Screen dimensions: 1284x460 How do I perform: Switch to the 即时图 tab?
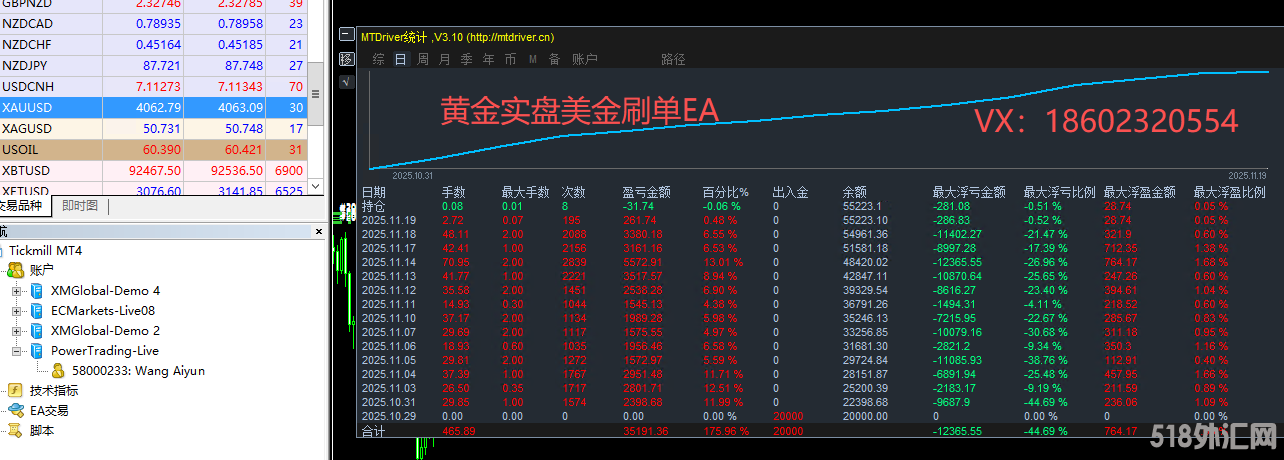80,206
